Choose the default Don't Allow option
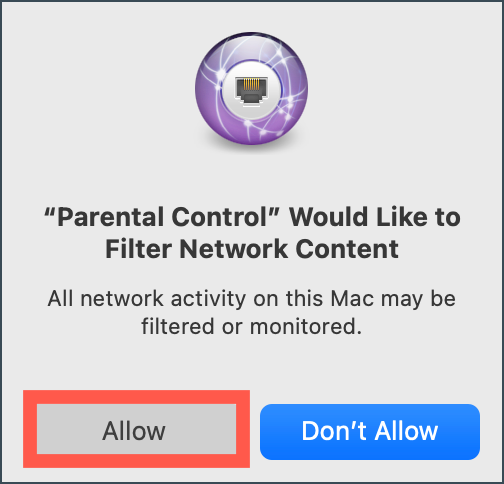This screenshot has width=504, height=484. 370,432
